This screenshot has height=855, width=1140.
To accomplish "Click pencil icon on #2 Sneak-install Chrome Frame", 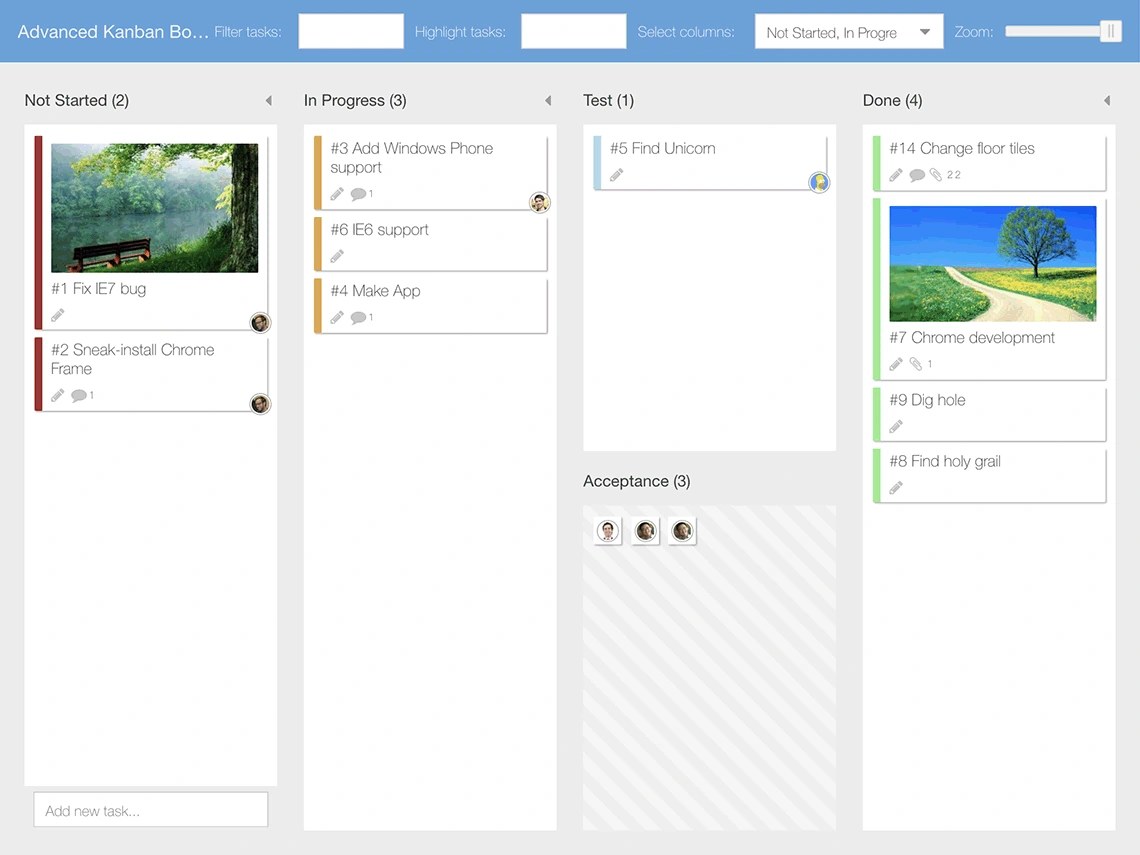I will (x=57, y=396).
